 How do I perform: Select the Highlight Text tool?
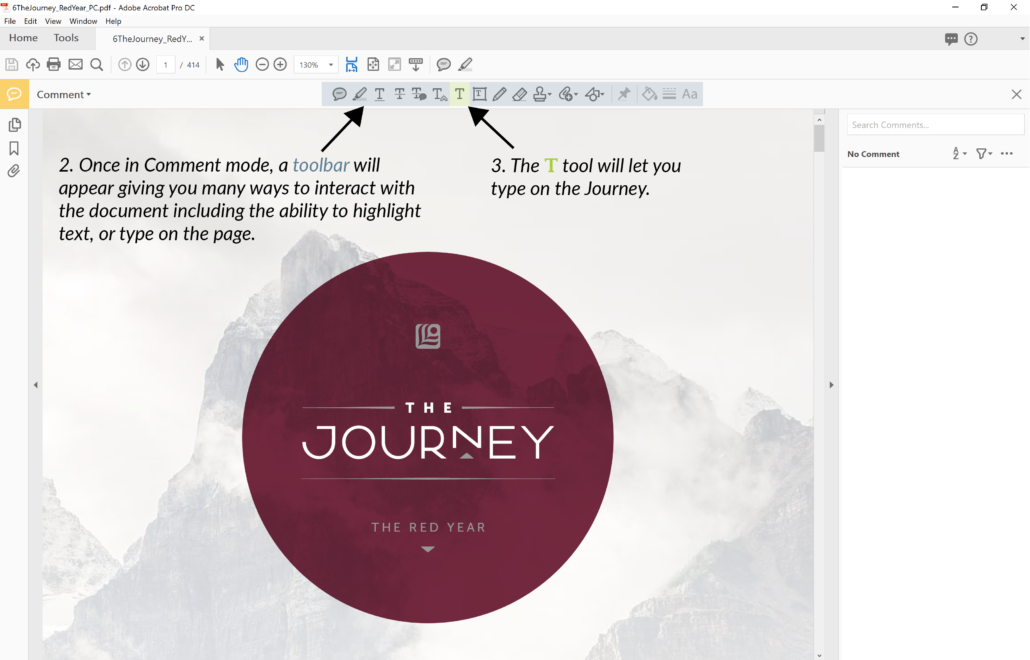coord(360,94)
